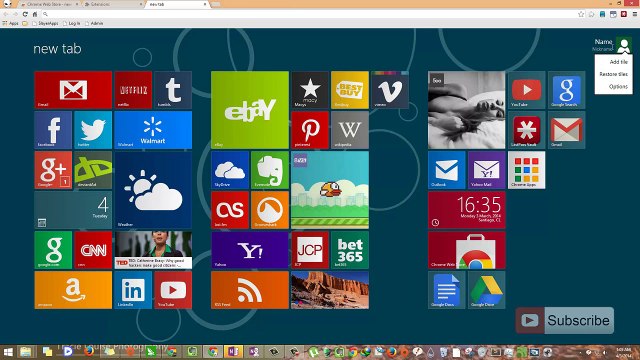640x360 pixels.
Task: Open the bet365 tile
Action: click(350, 250)
